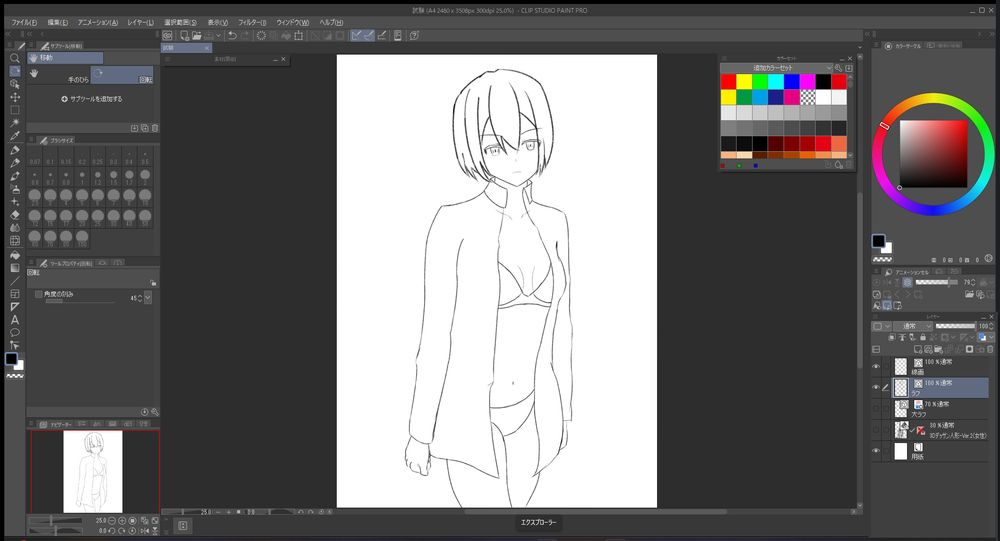1000x541 pixels.
Task: Click delete sub tool trash icon
Action: click(155, 128)
